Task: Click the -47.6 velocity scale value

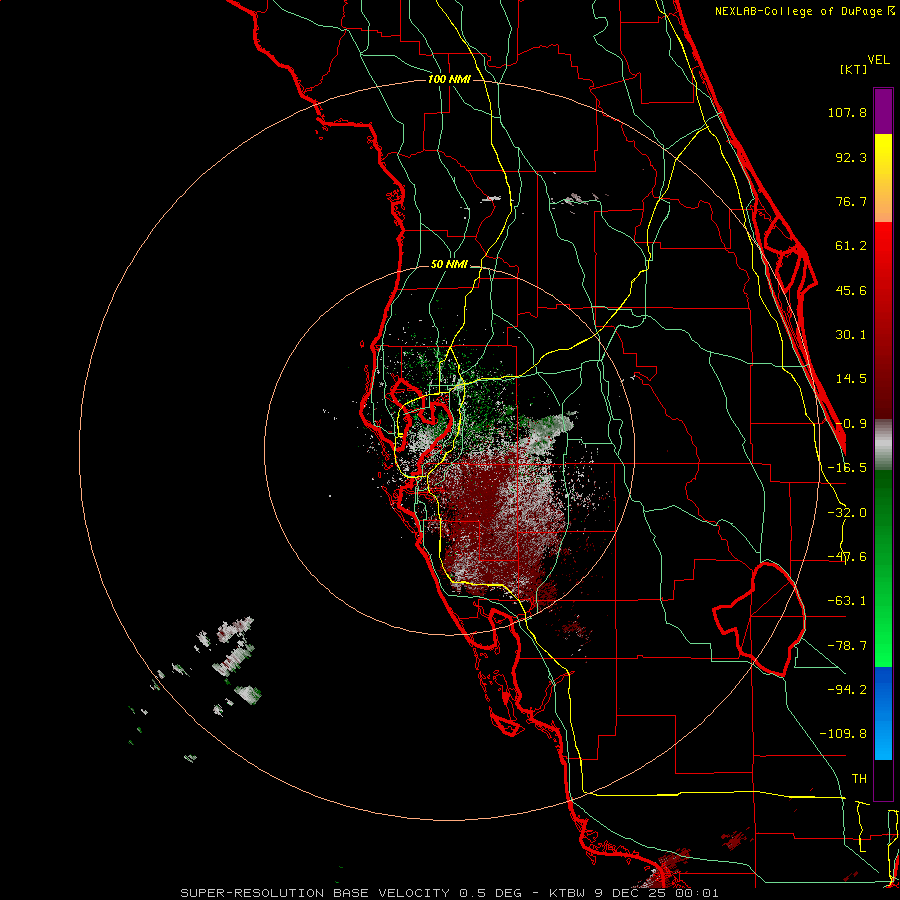Action: pyautogui.click(x=847, y=557)
